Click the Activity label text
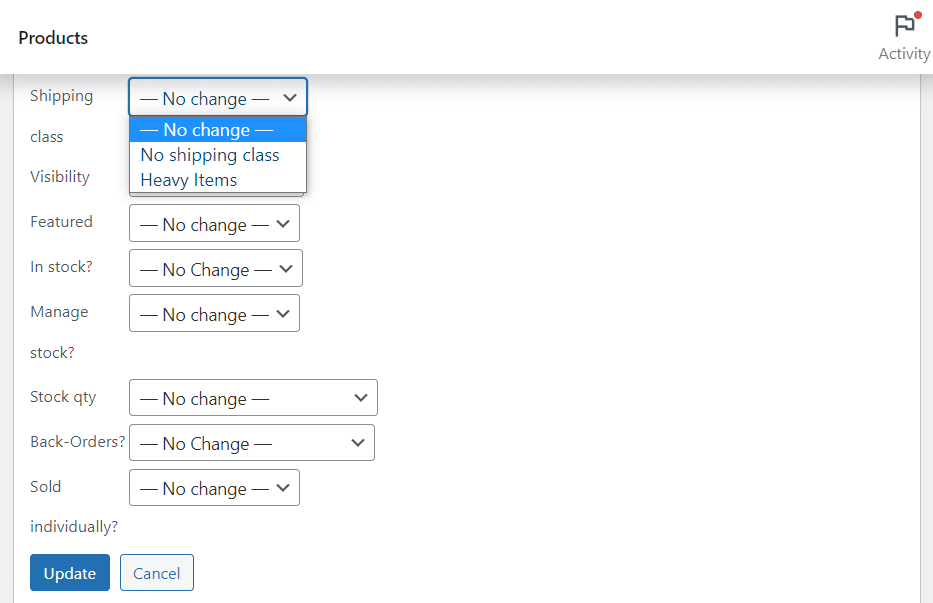The height and width of the screenshot is (603, 933). 903,53
